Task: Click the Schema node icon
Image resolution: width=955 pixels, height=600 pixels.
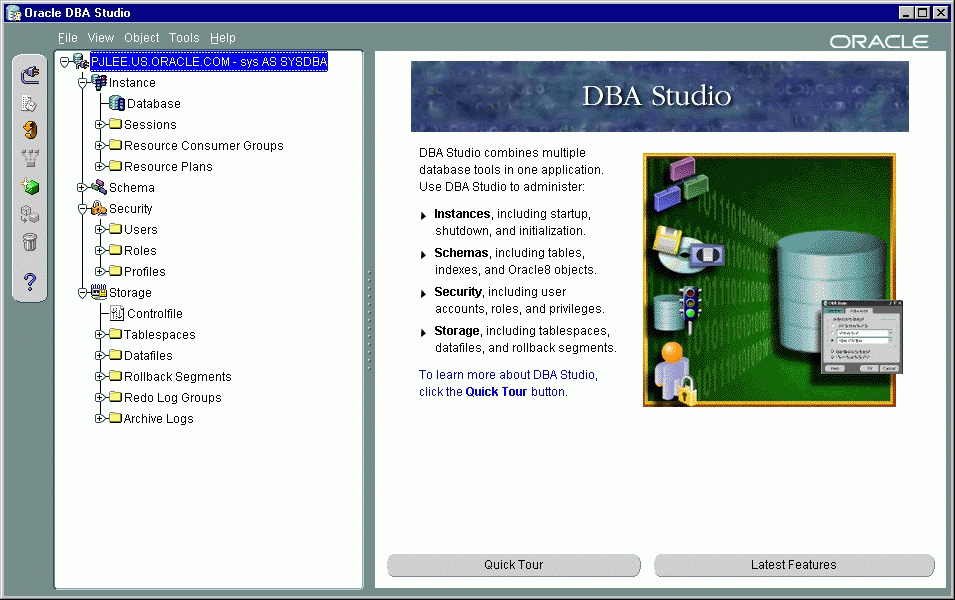Action: (x=98, y=188)
